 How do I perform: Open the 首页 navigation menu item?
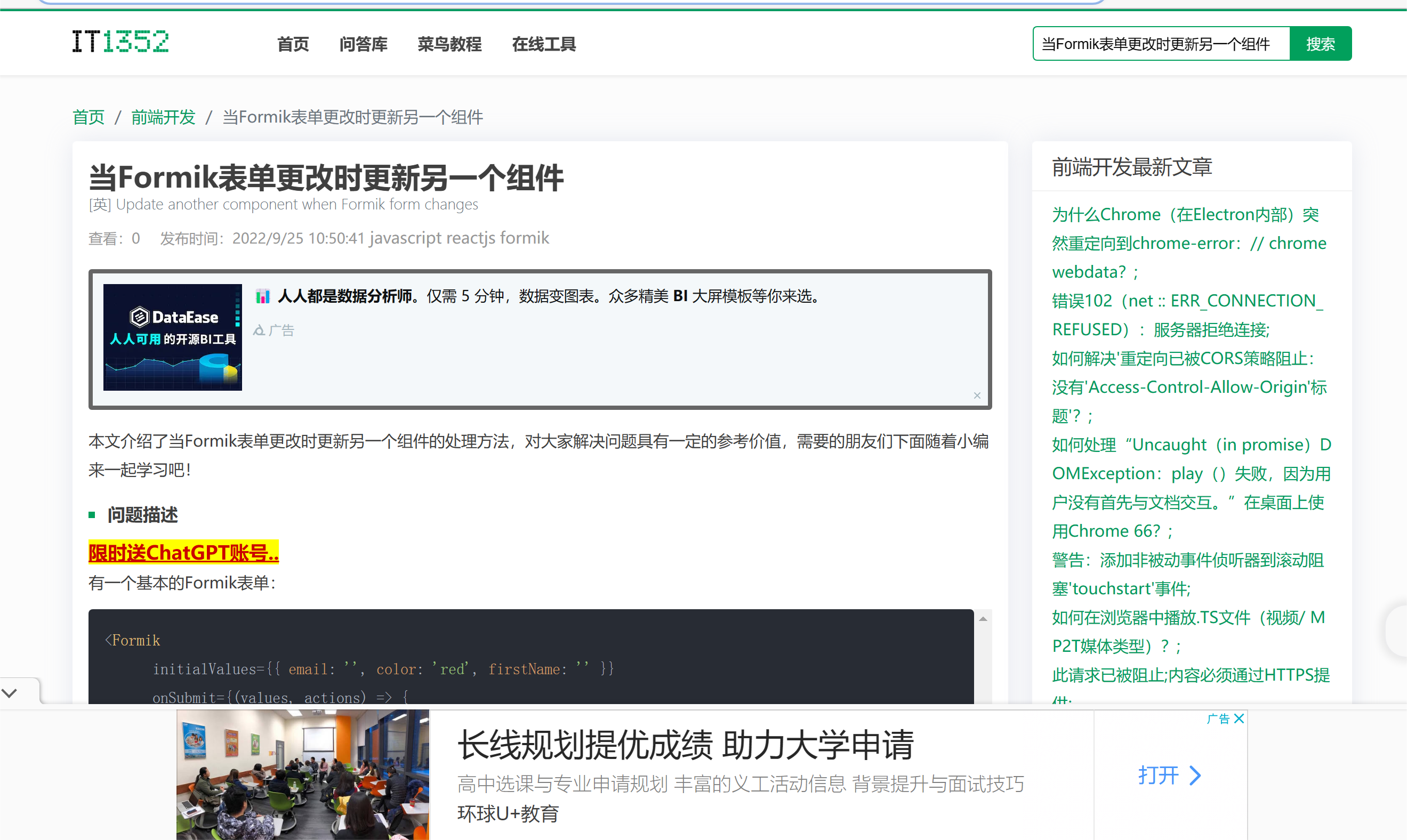293,44
